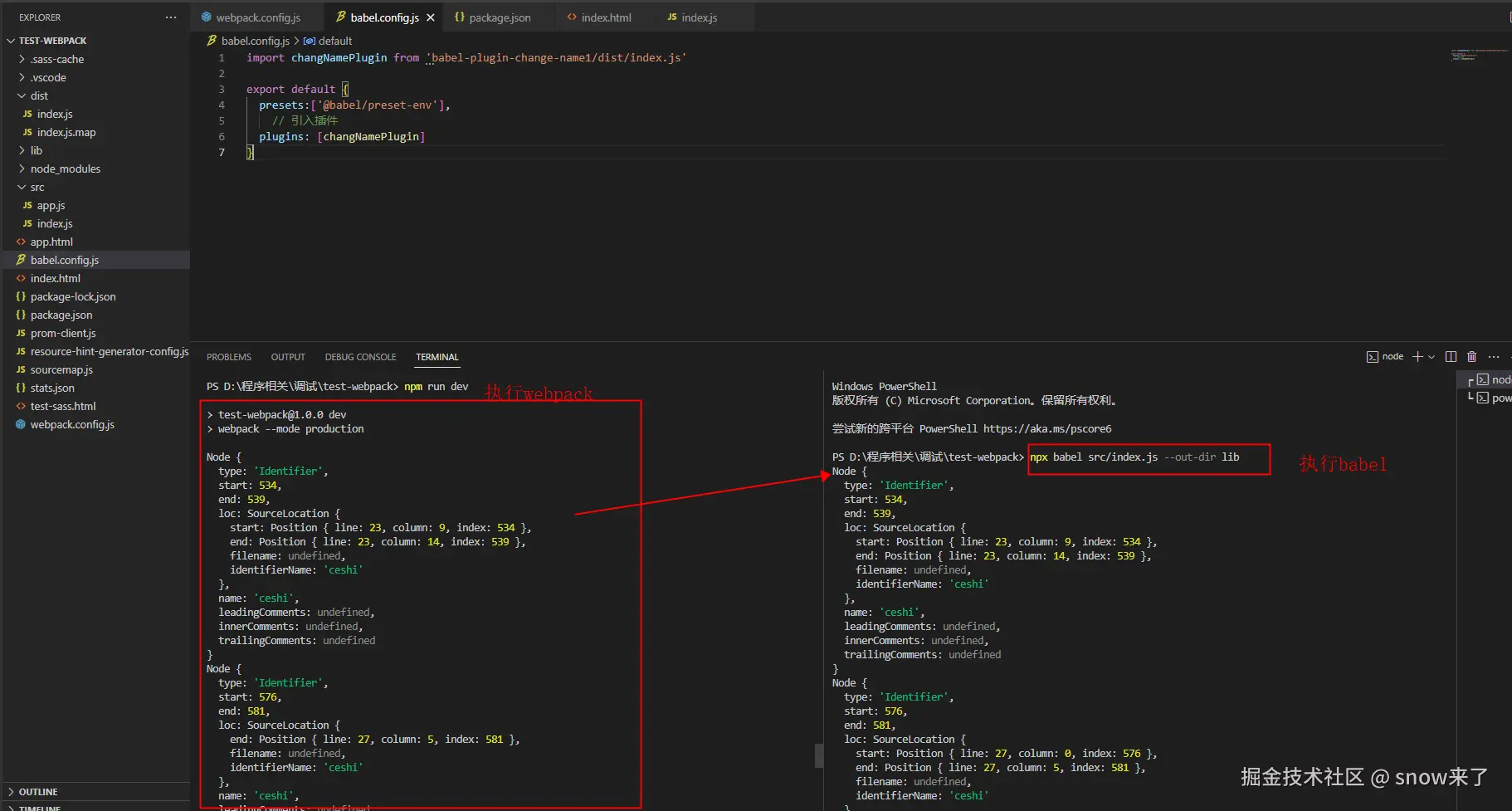Switch to the index.html editor tab
Screen dimensions: 1512x811
point(606,17)
